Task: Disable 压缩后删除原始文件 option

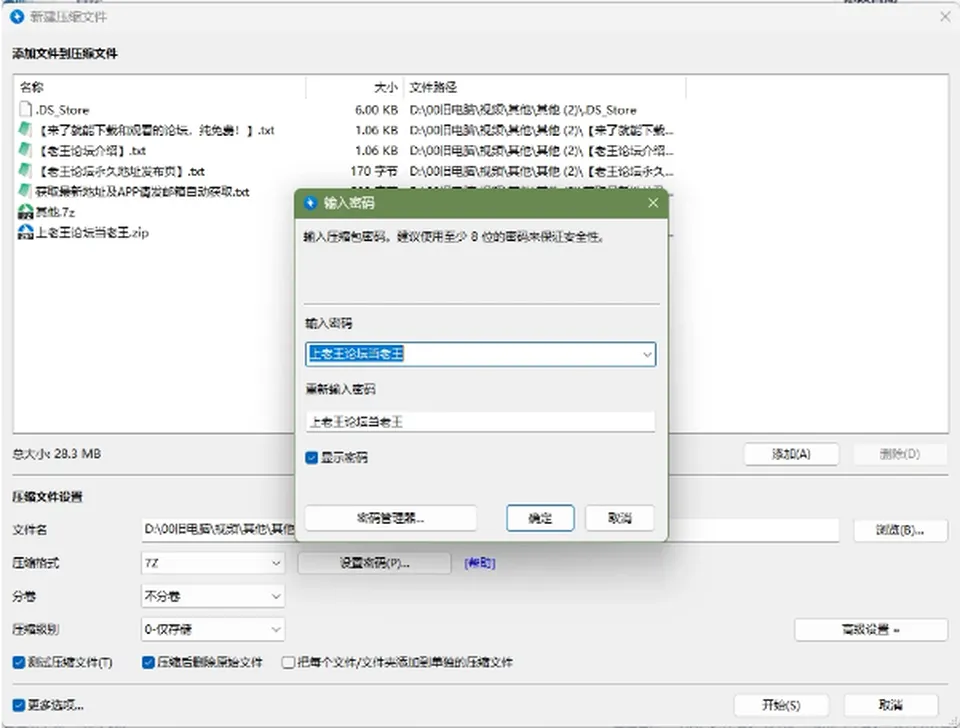Action: click(x=148, y=662)
